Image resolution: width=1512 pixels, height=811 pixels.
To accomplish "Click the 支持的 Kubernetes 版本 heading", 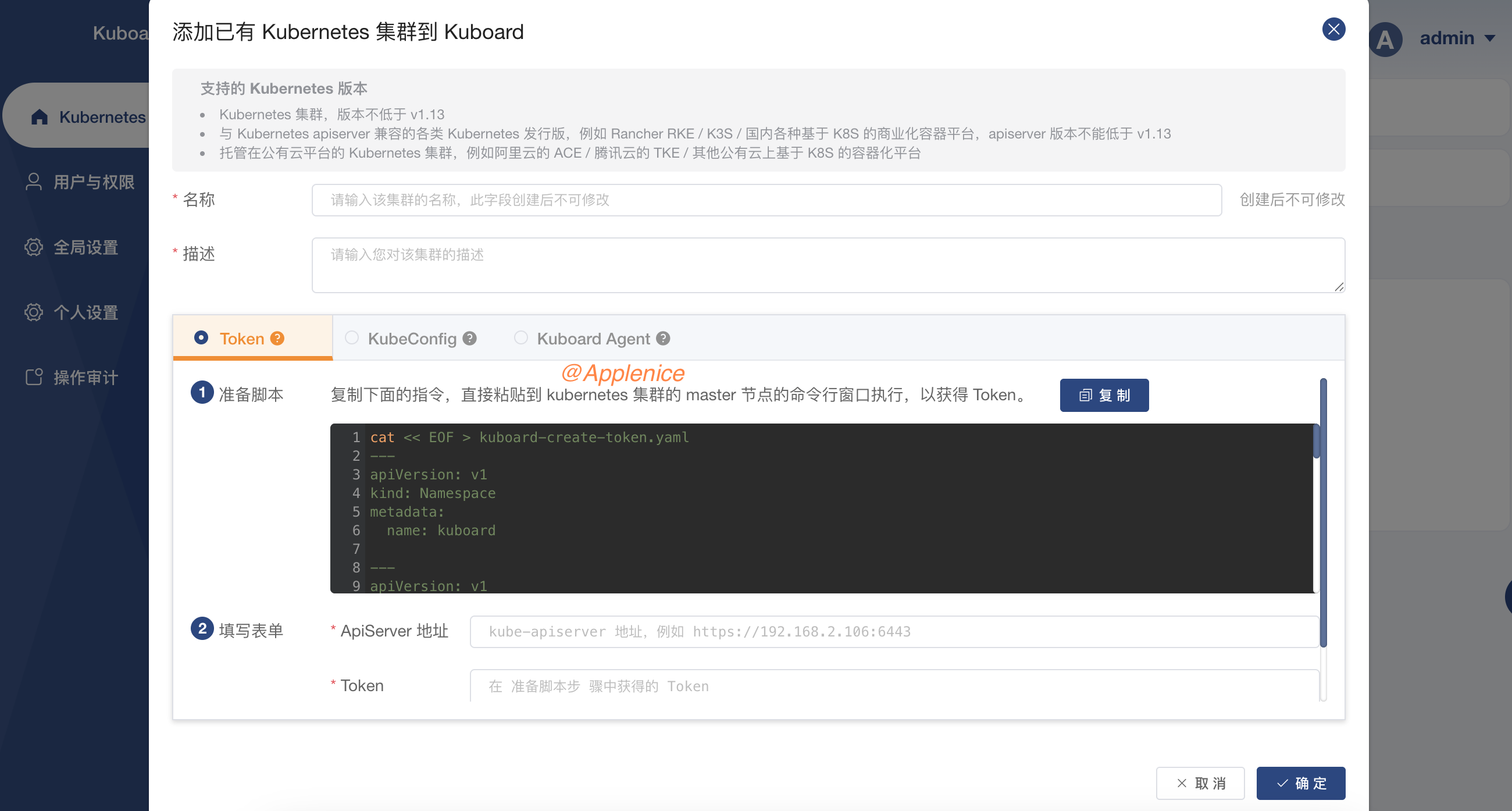I will (x=284, y=88).
